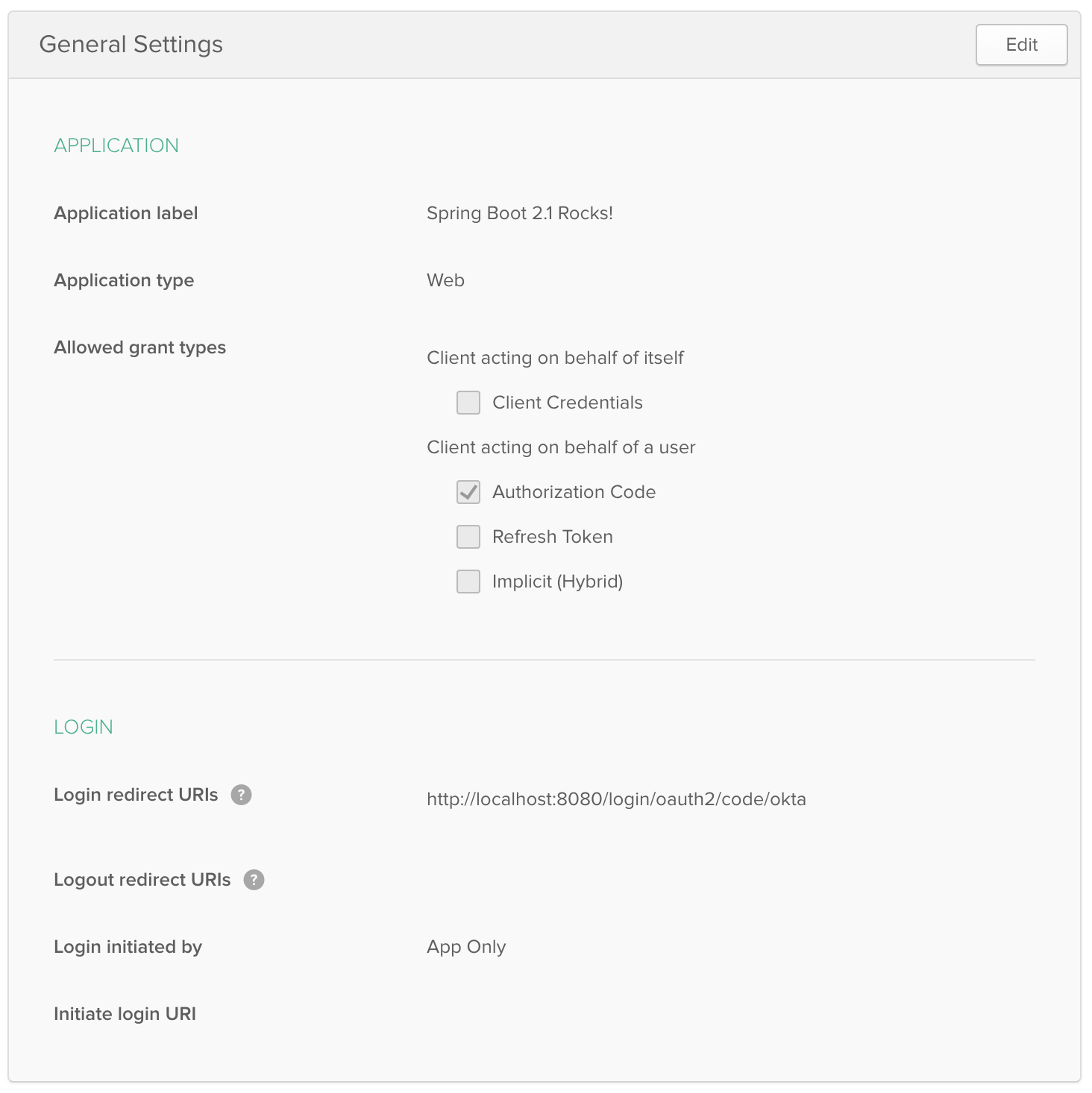
Task: Click the Allowed grant types field label
Action: tap(139, 347)
